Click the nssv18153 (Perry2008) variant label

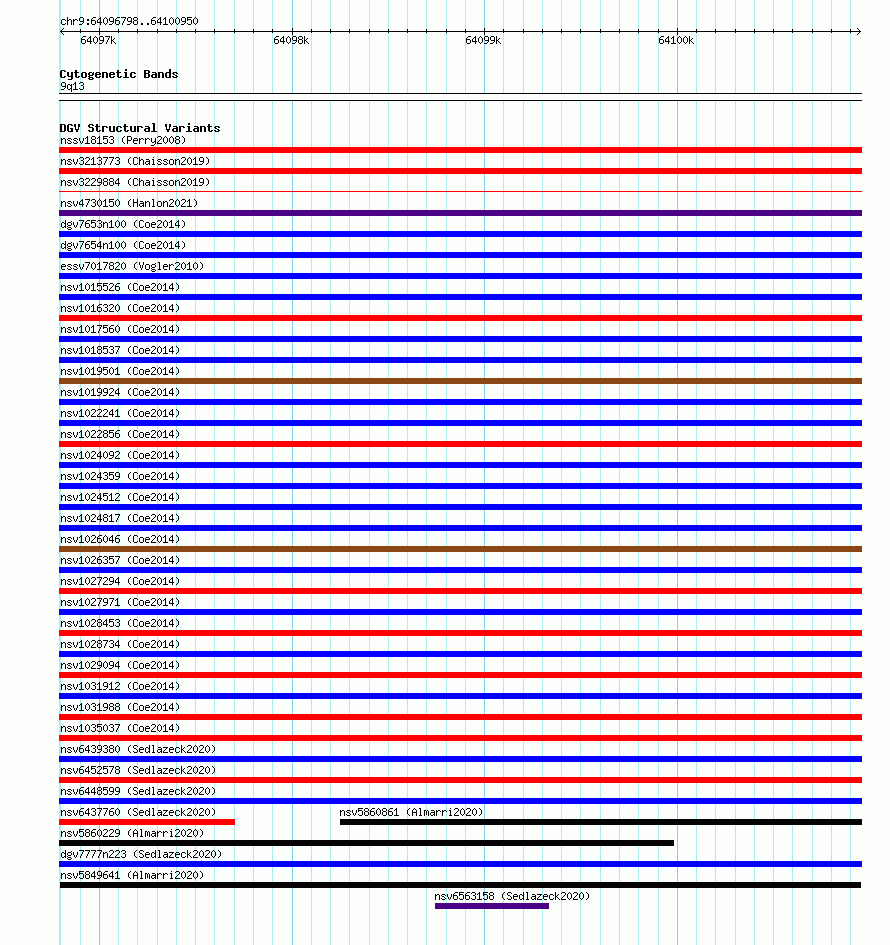(123, 140)
